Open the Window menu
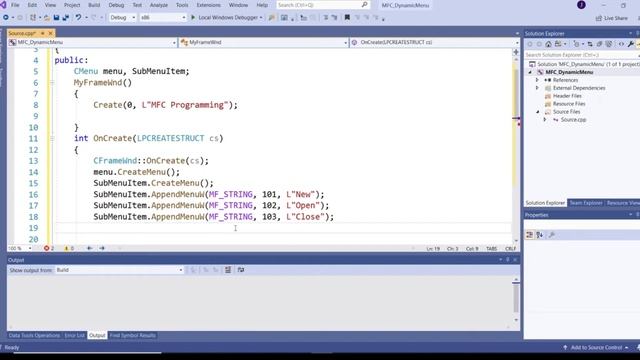This screenshot has width=640, height=360. 238,5
